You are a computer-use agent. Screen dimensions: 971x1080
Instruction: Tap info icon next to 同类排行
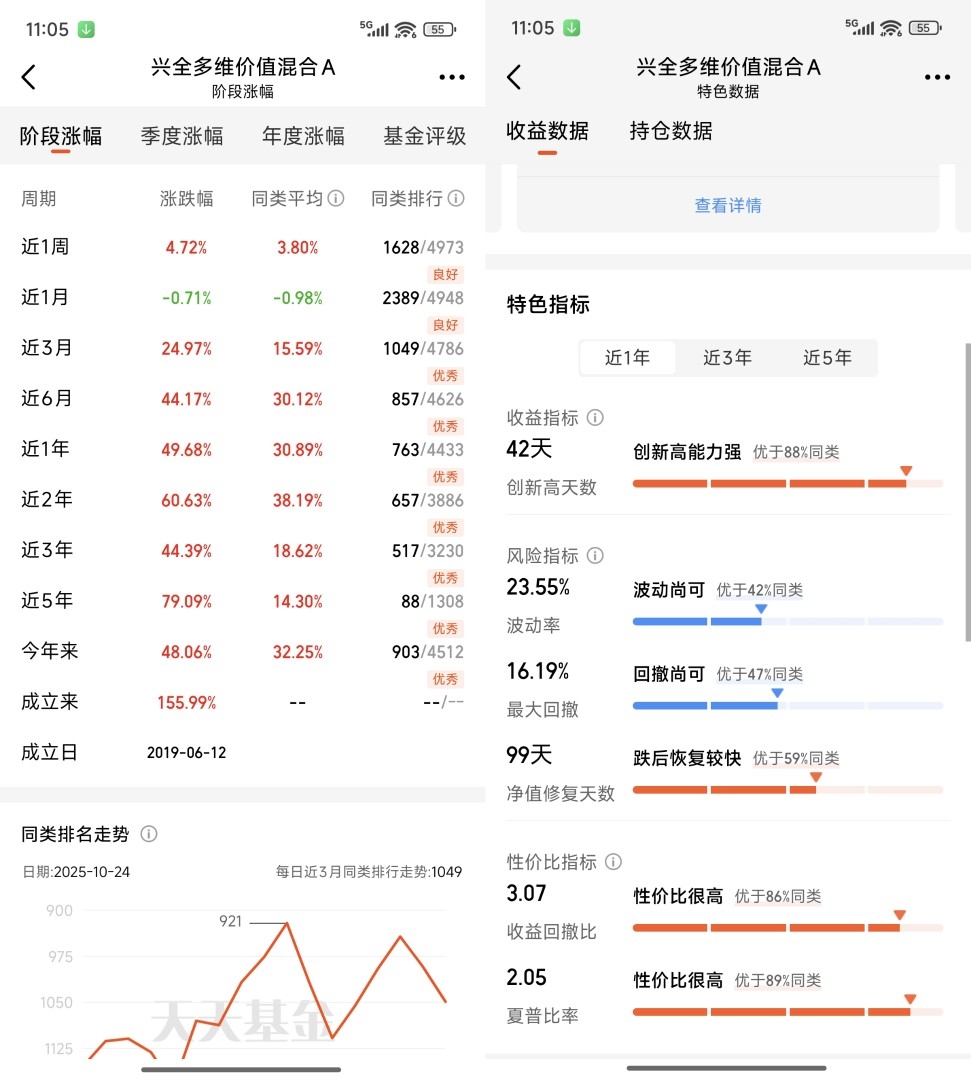[456, 198]
